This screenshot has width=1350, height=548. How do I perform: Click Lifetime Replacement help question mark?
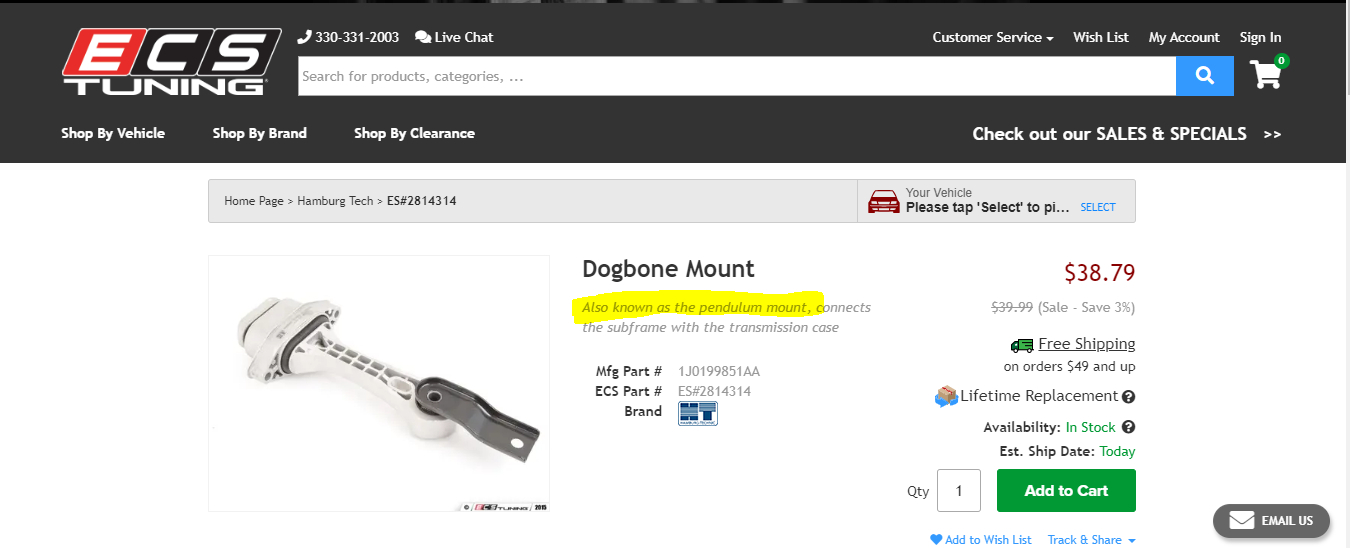pos(1128,397)
